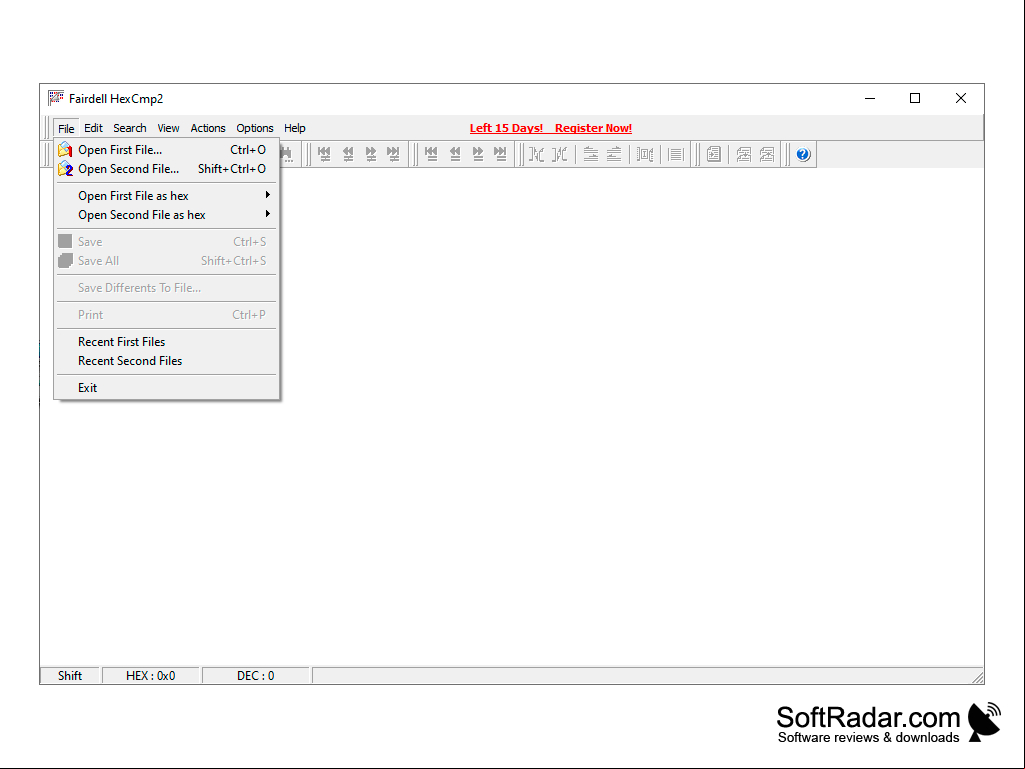Select the Save All menu entry
The height and width of the screenshot is (769, 1025).
[x=167, y=260]
